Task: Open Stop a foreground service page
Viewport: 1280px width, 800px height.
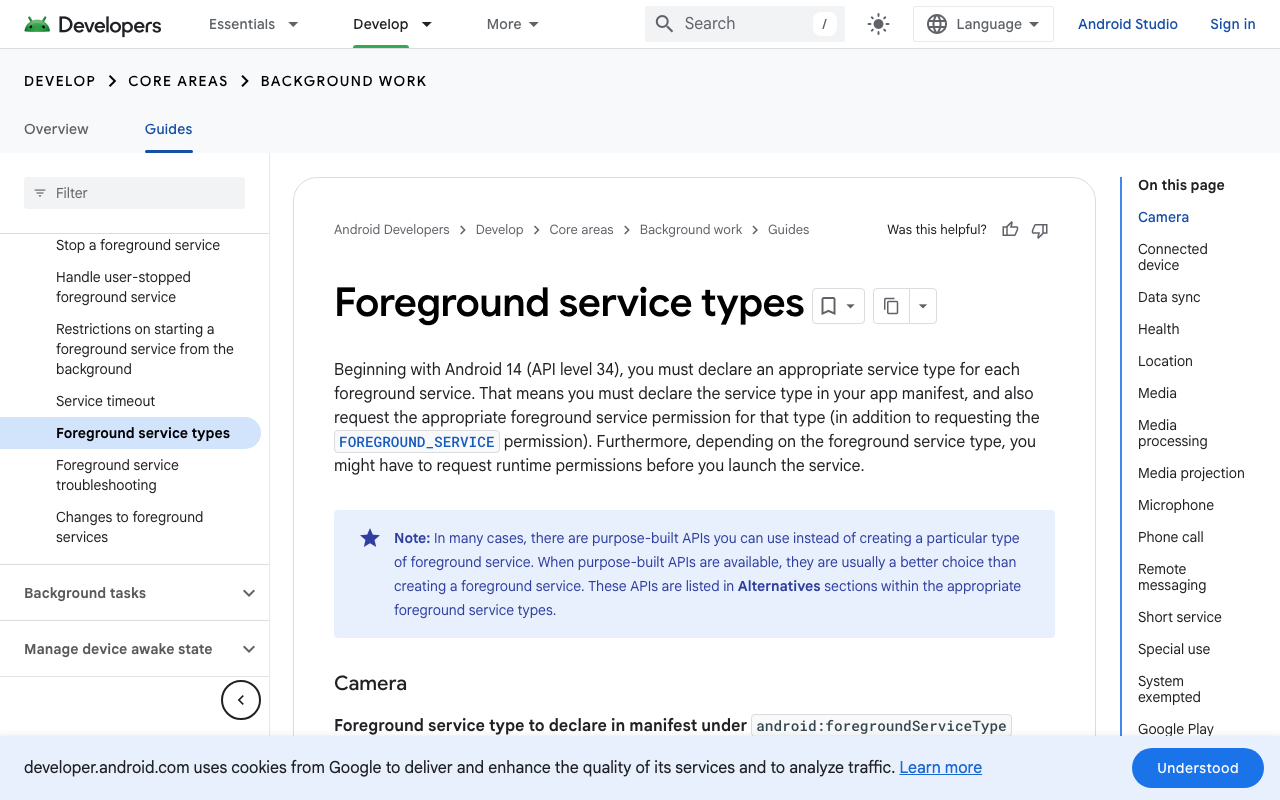Action: tap(138, 245)
